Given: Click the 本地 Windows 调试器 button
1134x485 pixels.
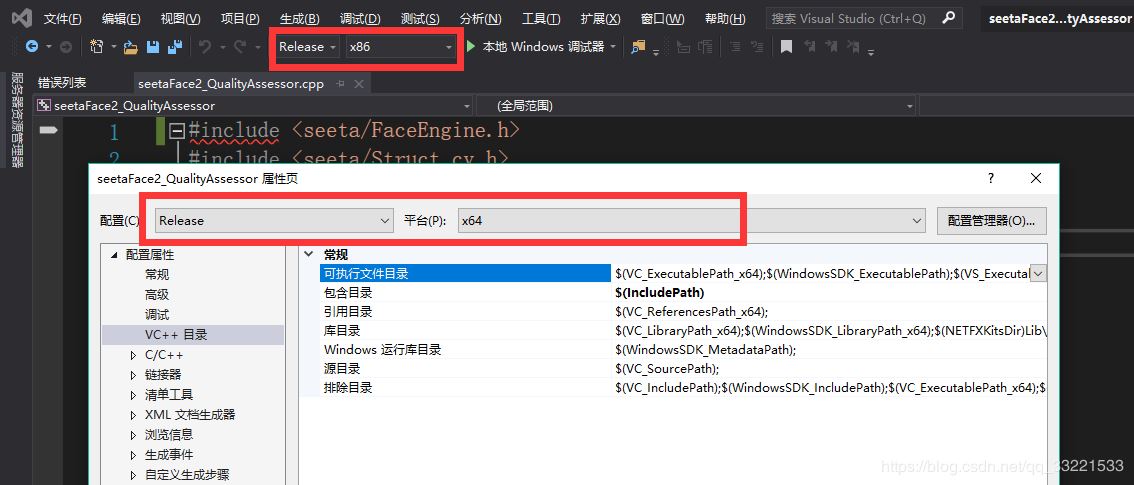Looking at the screenshot, I should click(x=543, y=47).
